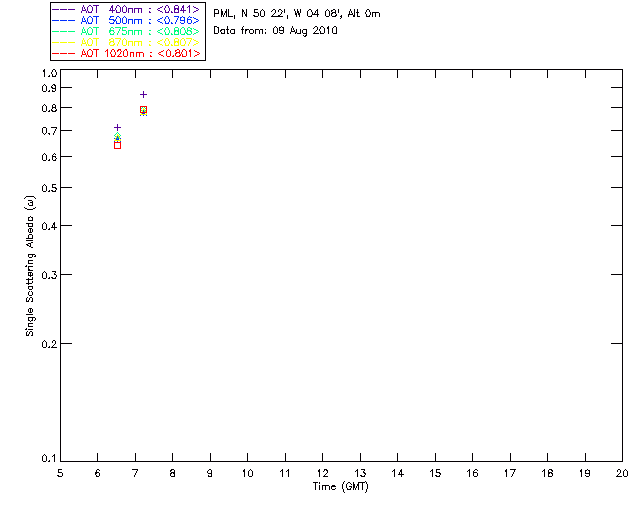Click the y-axis tick label 1.0
The image size is (640, 512).
[x=49, y=73]
